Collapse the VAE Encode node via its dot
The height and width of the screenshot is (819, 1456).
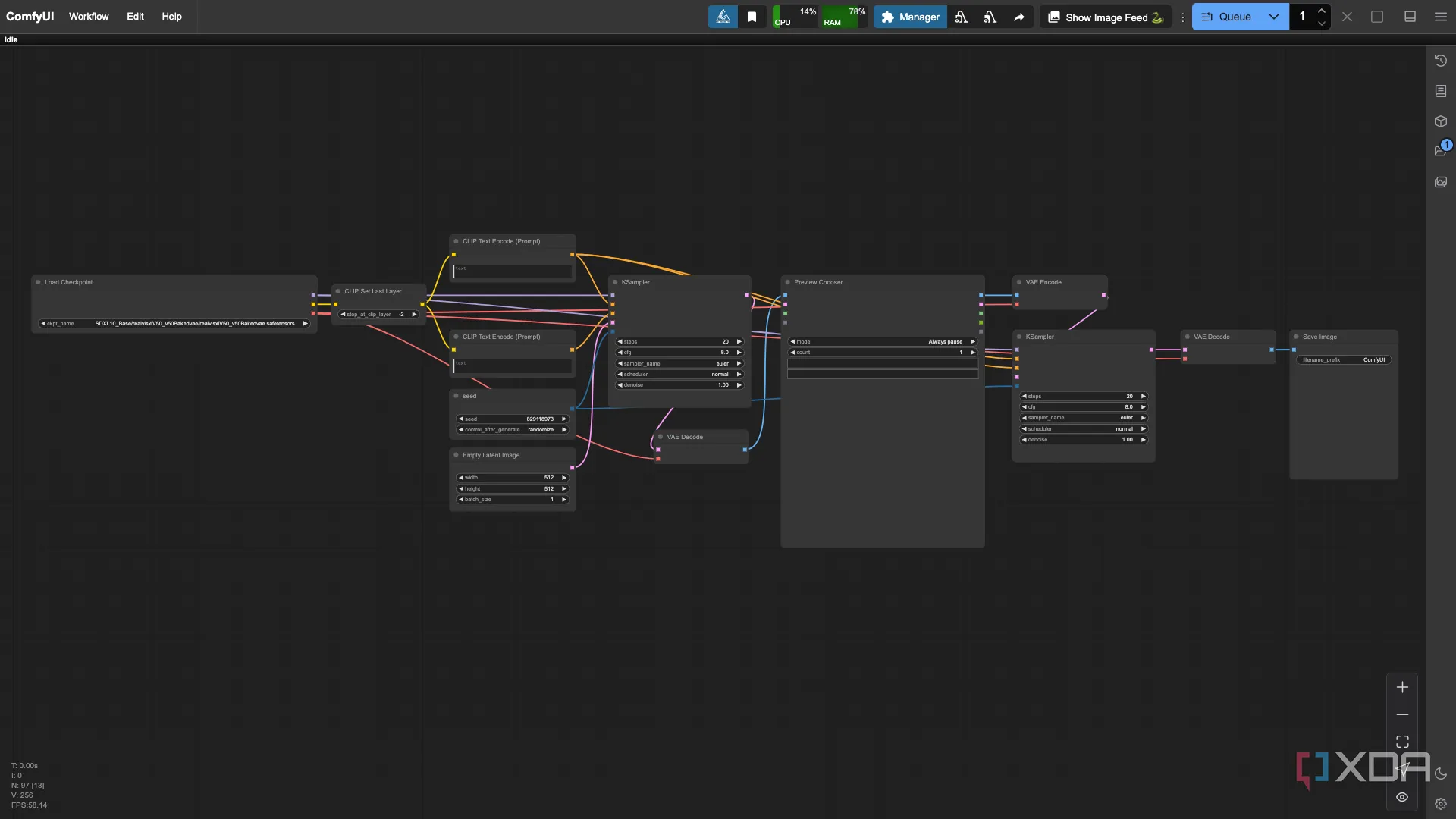(x=1019, y=282)
